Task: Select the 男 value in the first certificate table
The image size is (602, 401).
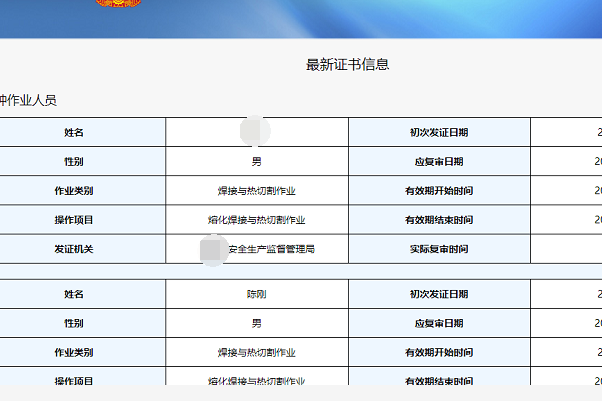Action: (256, 162)
